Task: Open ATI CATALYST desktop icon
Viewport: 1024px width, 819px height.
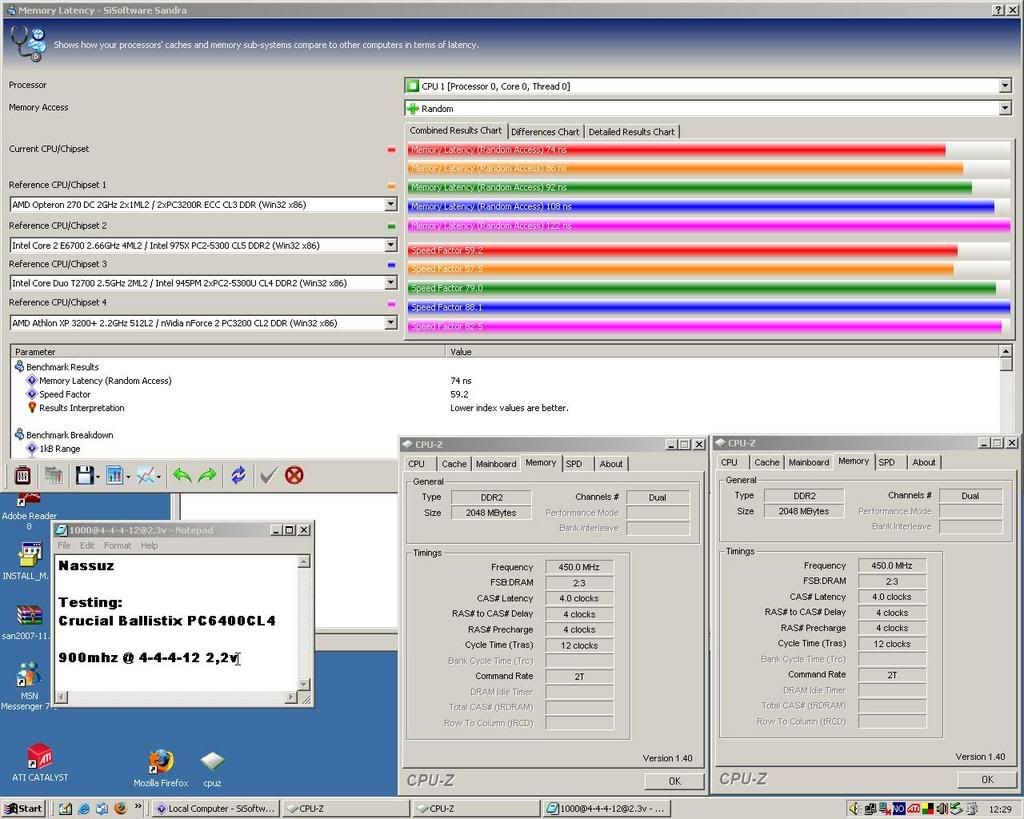Action: (x=40, y=762)
